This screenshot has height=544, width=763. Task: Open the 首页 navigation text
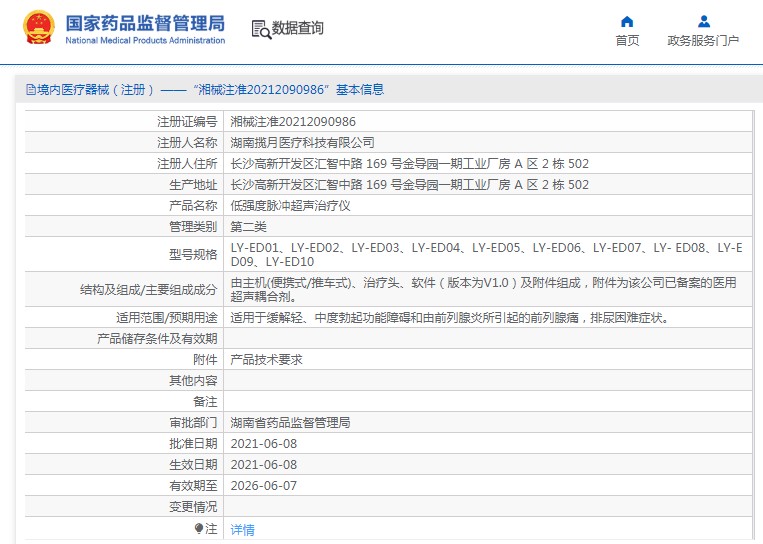pyautogui.click(x=627, y=41)
